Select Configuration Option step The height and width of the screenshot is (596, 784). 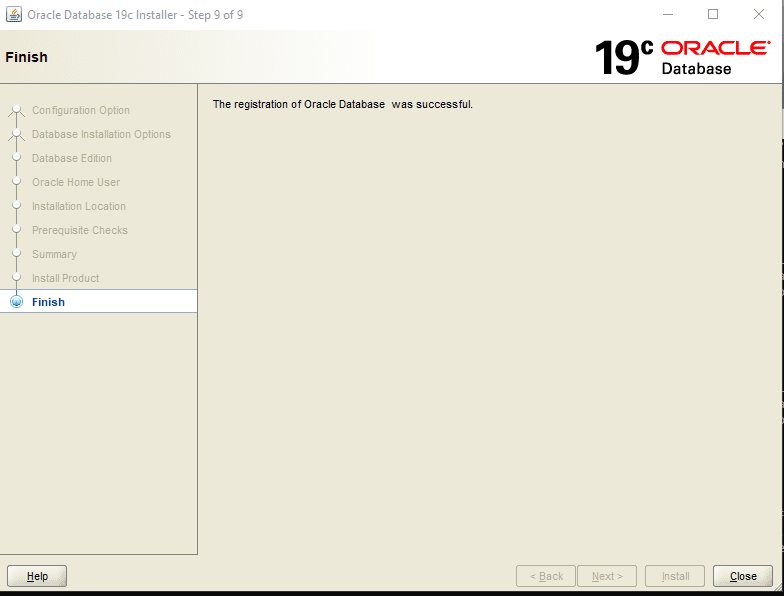pyautogui.click(x=80, y=110)
